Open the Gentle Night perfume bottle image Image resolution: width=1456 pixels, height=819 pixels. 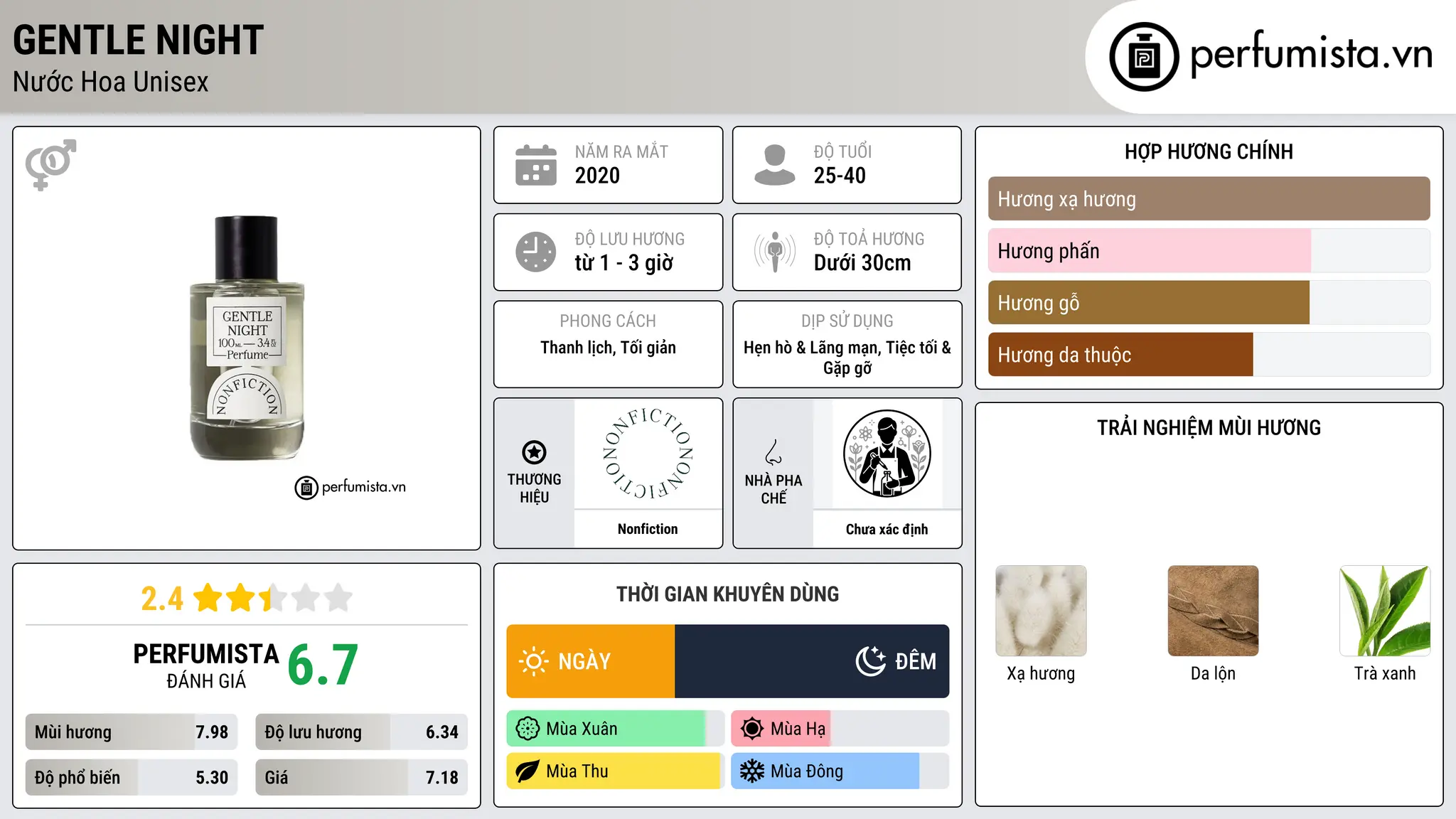pyautogui.click(x=247, y=338)
